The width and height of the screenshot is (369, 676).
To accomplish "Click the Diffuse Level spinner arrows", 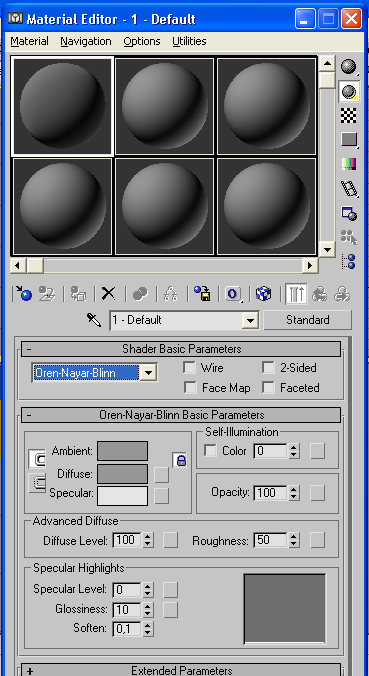I will (147, 540).
